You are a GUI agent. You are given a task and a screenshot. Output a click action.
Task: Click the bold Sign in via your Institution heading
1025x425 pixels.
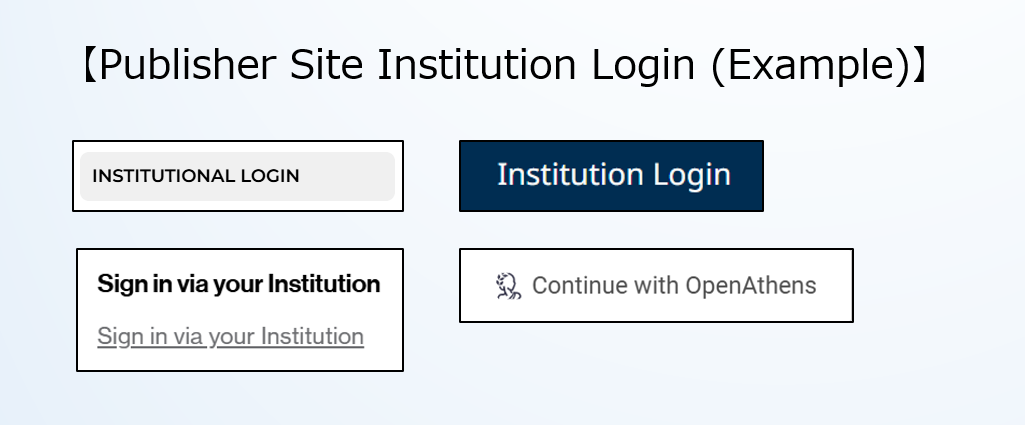(238, 284)
